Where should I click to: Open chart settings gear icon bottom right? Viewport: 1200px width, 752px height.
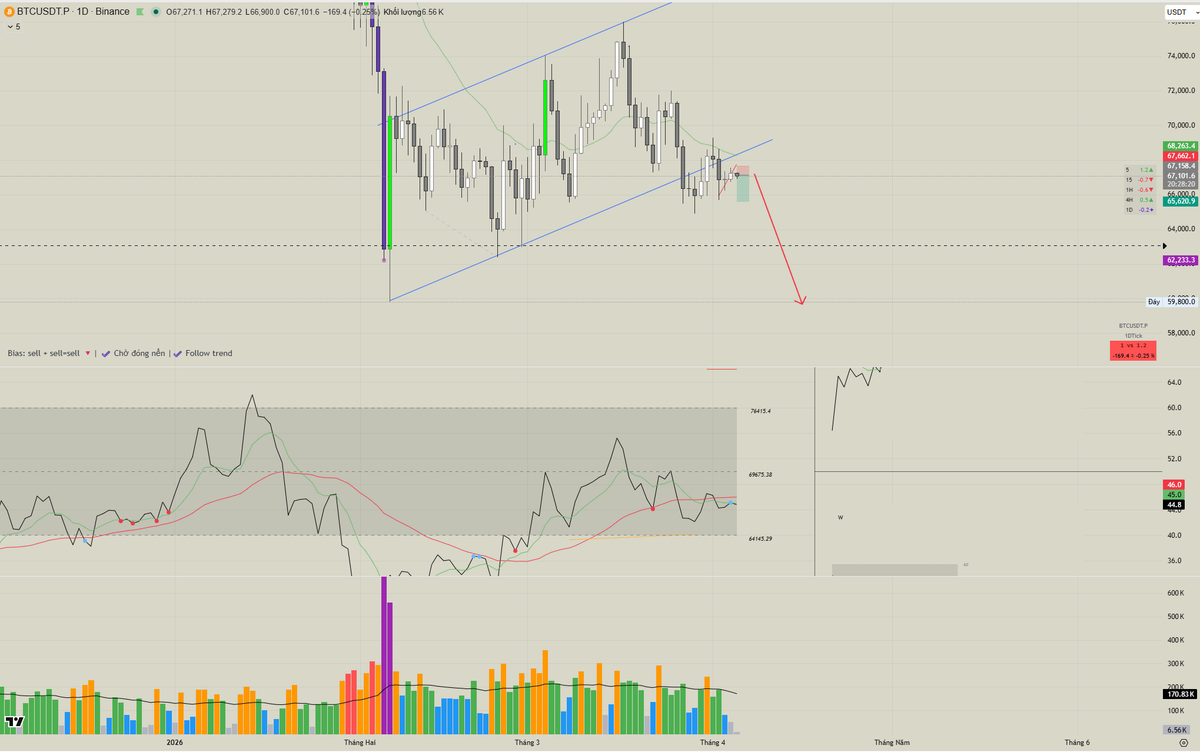click(1183, 743)
